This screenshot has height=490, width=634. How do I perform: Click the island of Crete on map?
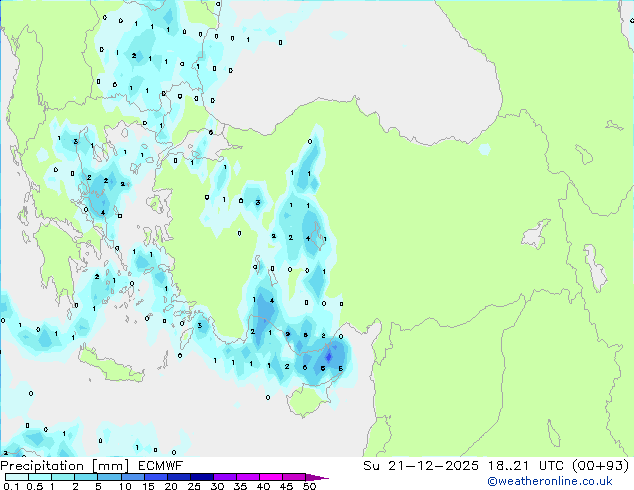[111, 366]
